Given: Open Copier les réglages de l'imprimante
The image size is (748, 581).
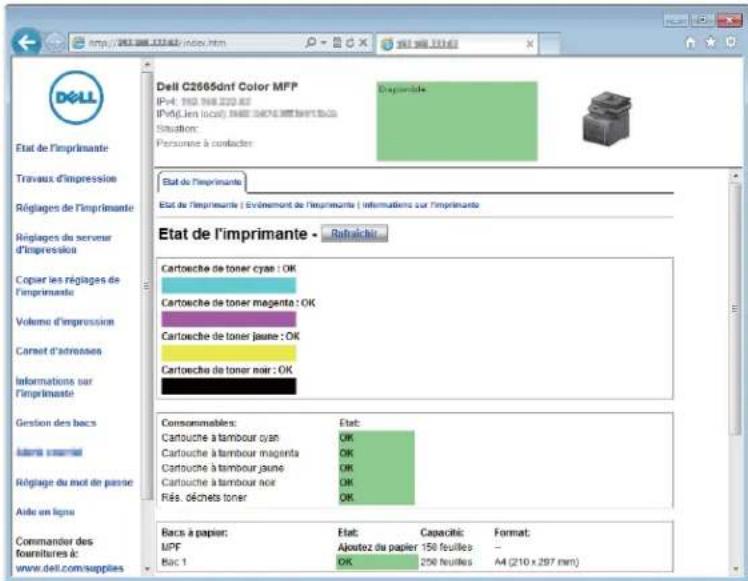Looking at the screenshot, I should tap(67, 286).
